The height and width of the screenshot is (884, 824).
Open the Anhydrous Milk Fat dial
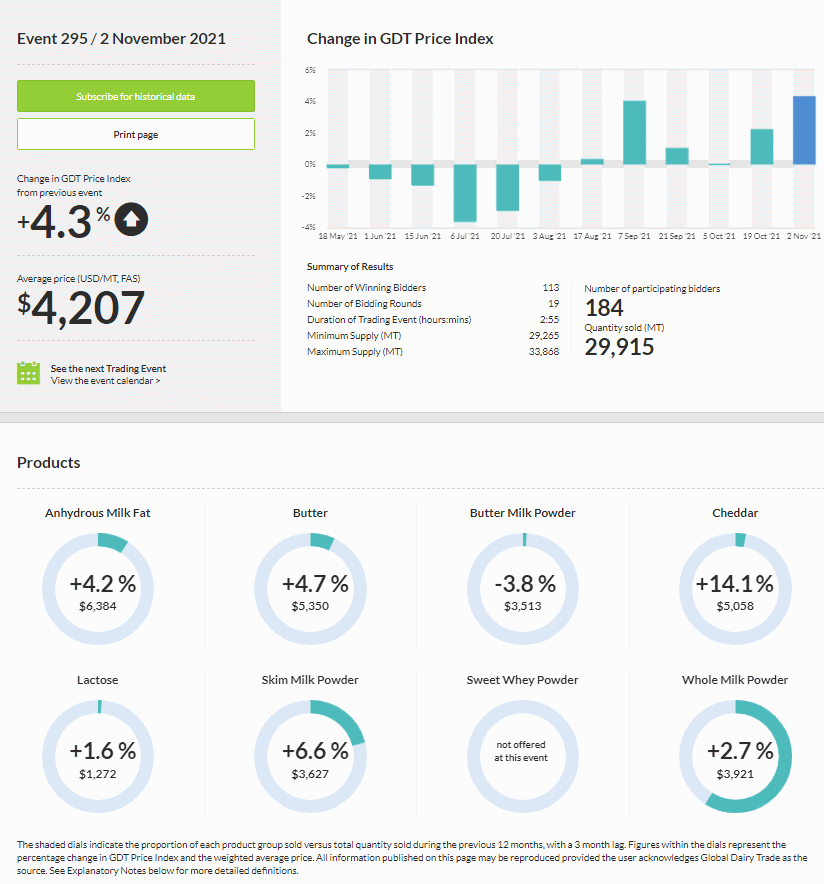click(x=98, y=589)
